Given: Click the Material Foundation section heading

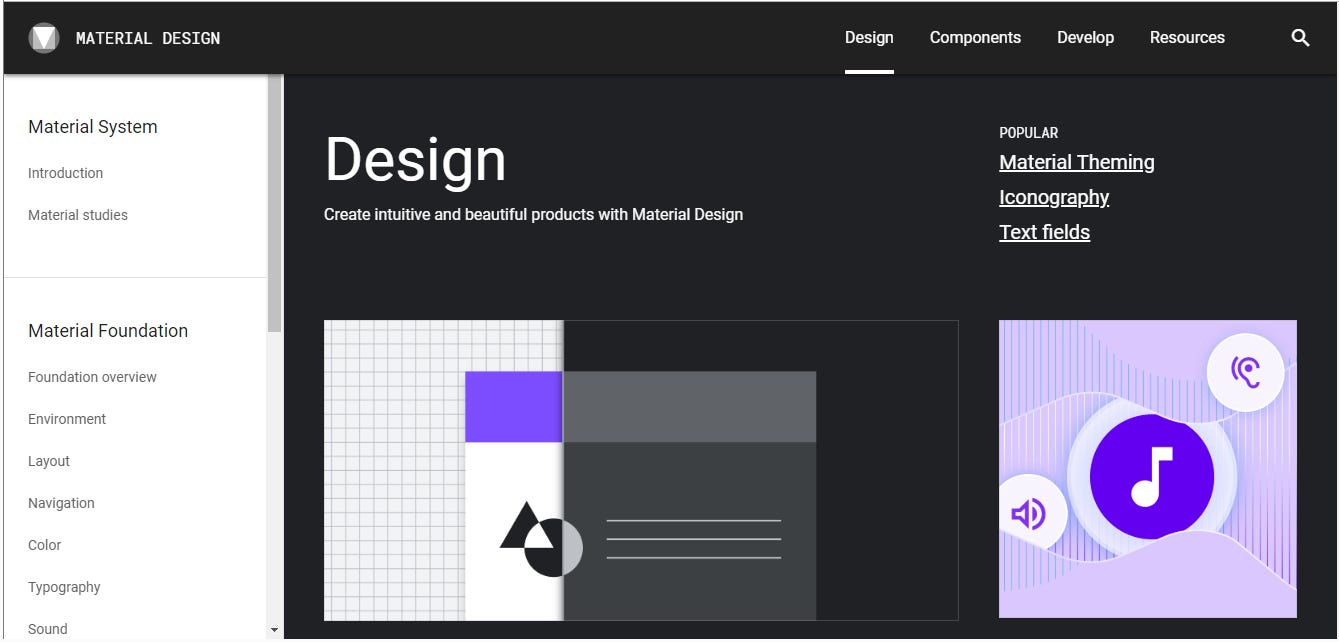Looking at the screenshot, I should tap(108, 331).
